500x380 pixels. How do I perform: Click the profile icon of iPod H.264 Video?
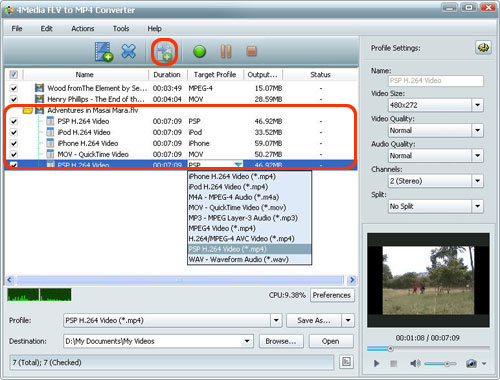[50, 132]
